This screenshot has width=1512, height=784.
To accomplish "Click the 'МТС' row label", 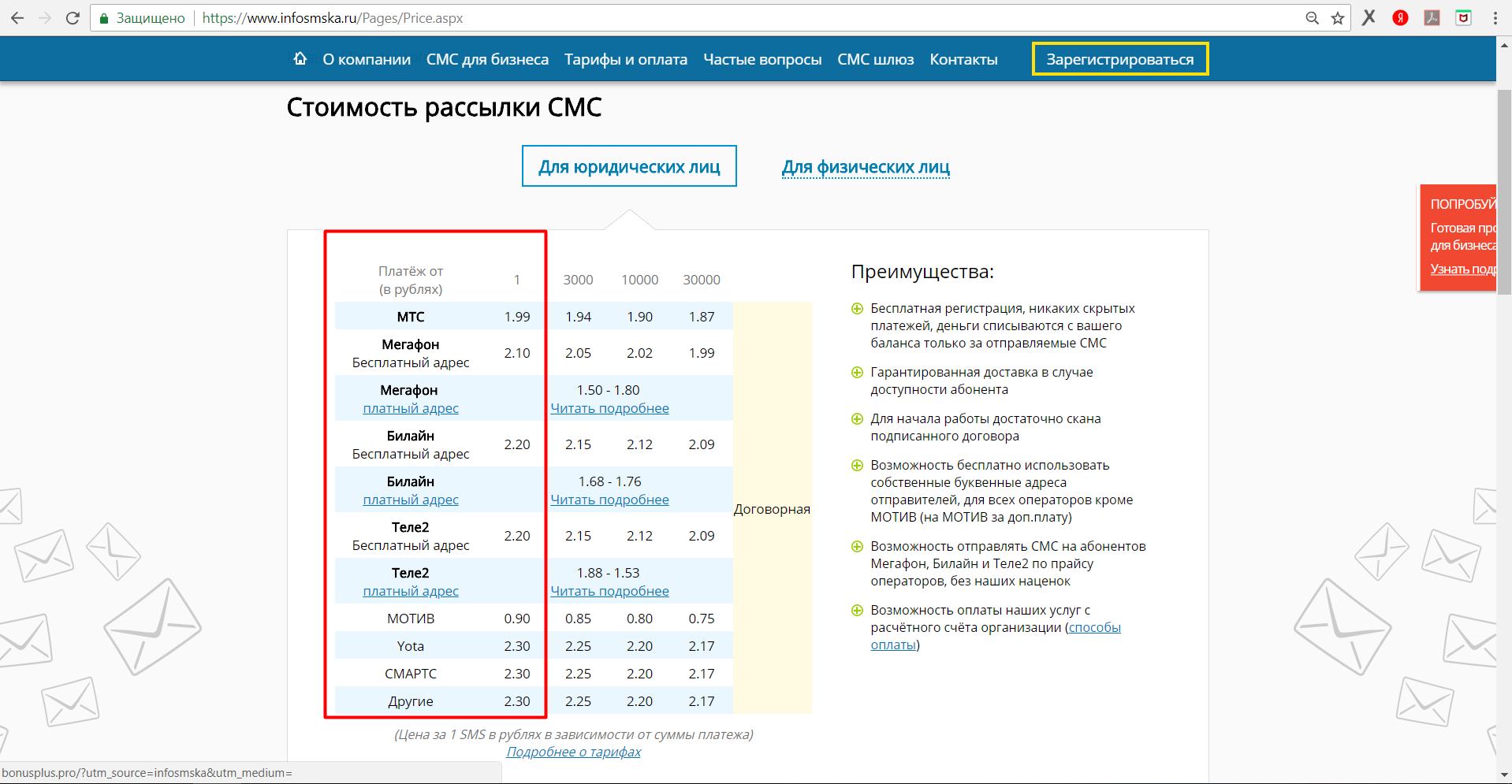I will pyautogui.click(x=411, y=317).
